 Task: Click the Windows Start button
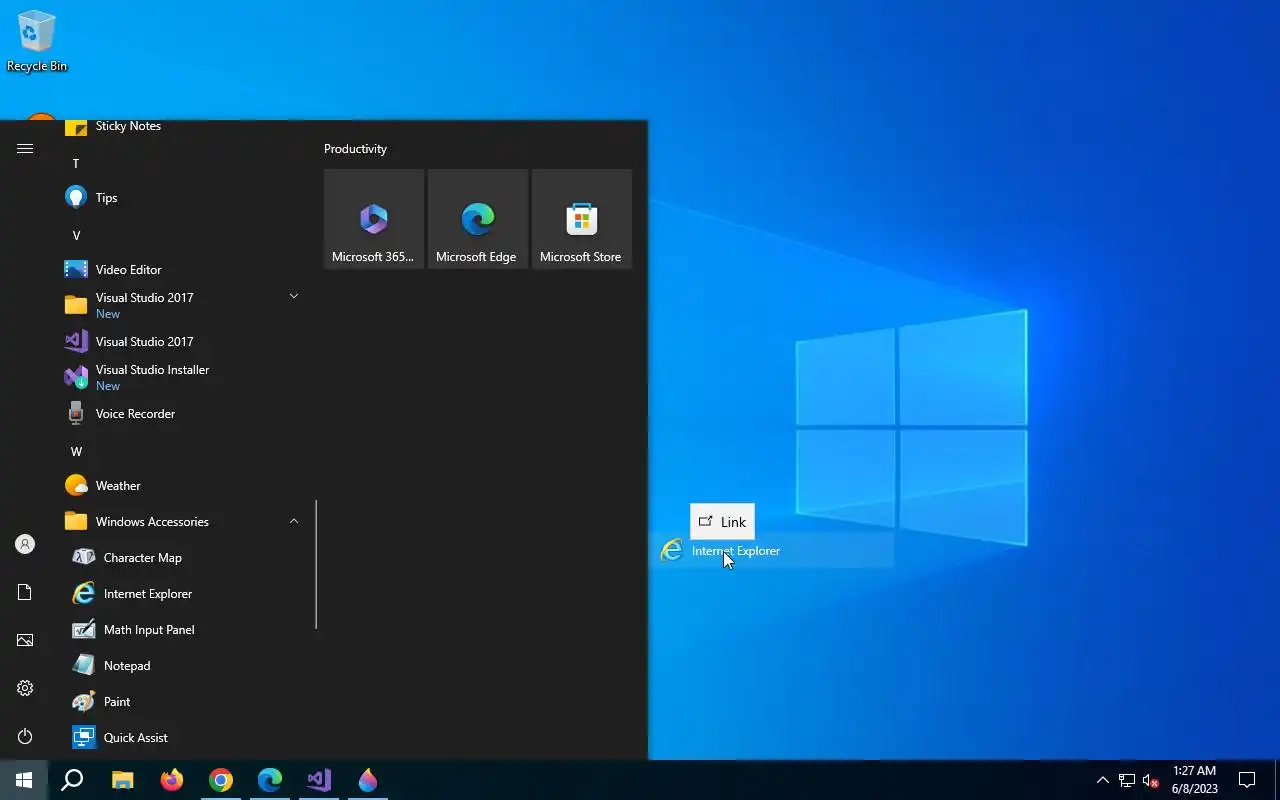pos(24,780)
